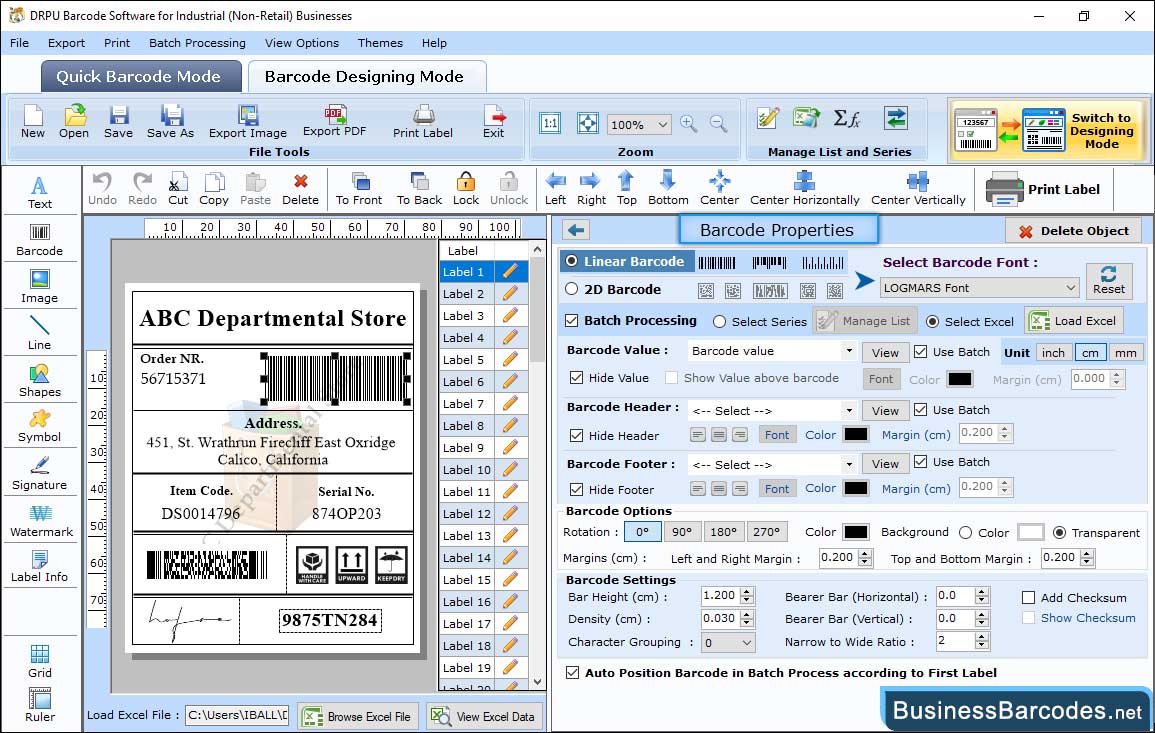Uncheck Hide Value checkbox
1155x733 pixels.
(x=577, y=378)
